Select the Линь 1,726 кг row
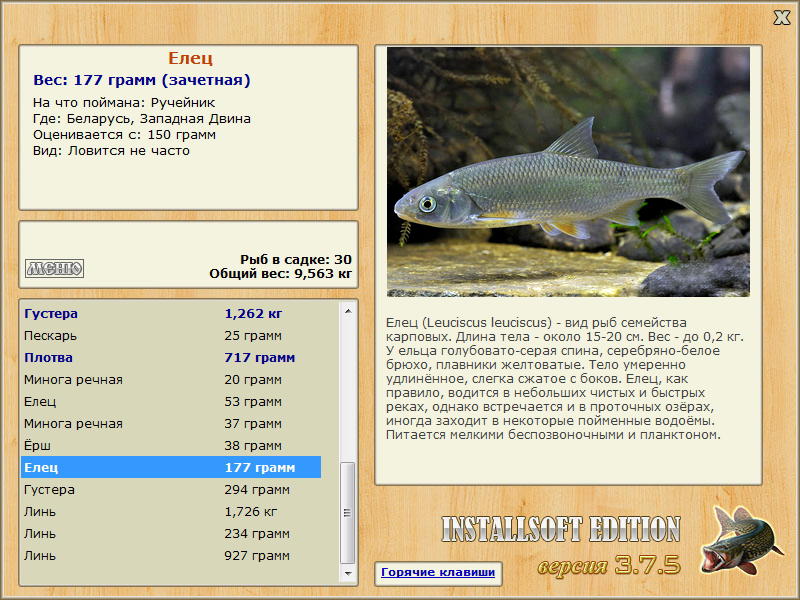This screenshot has width=800, height=600. tap(171, 511)
